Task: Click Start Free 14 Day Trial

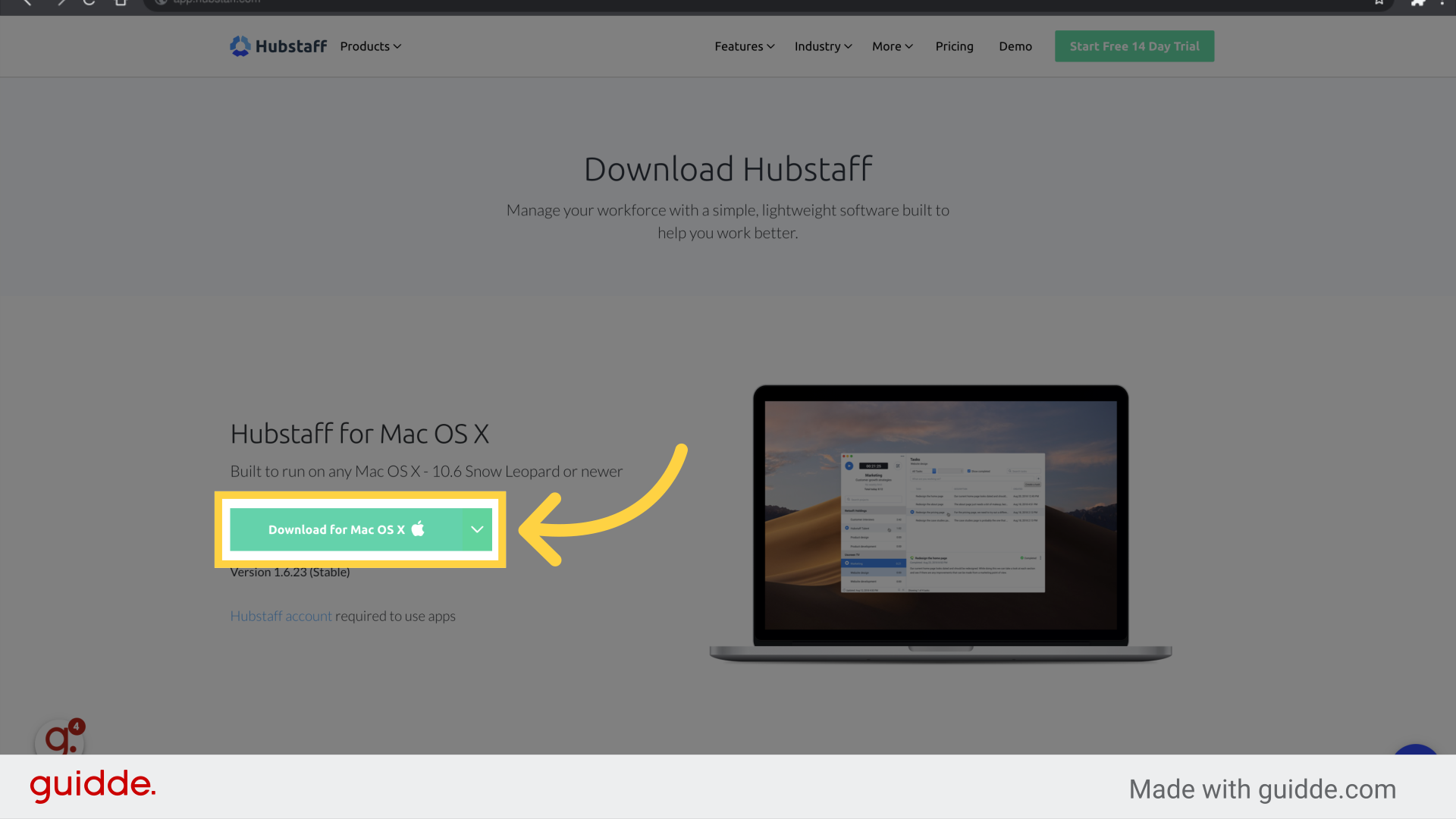Action: coord(1134,46)
